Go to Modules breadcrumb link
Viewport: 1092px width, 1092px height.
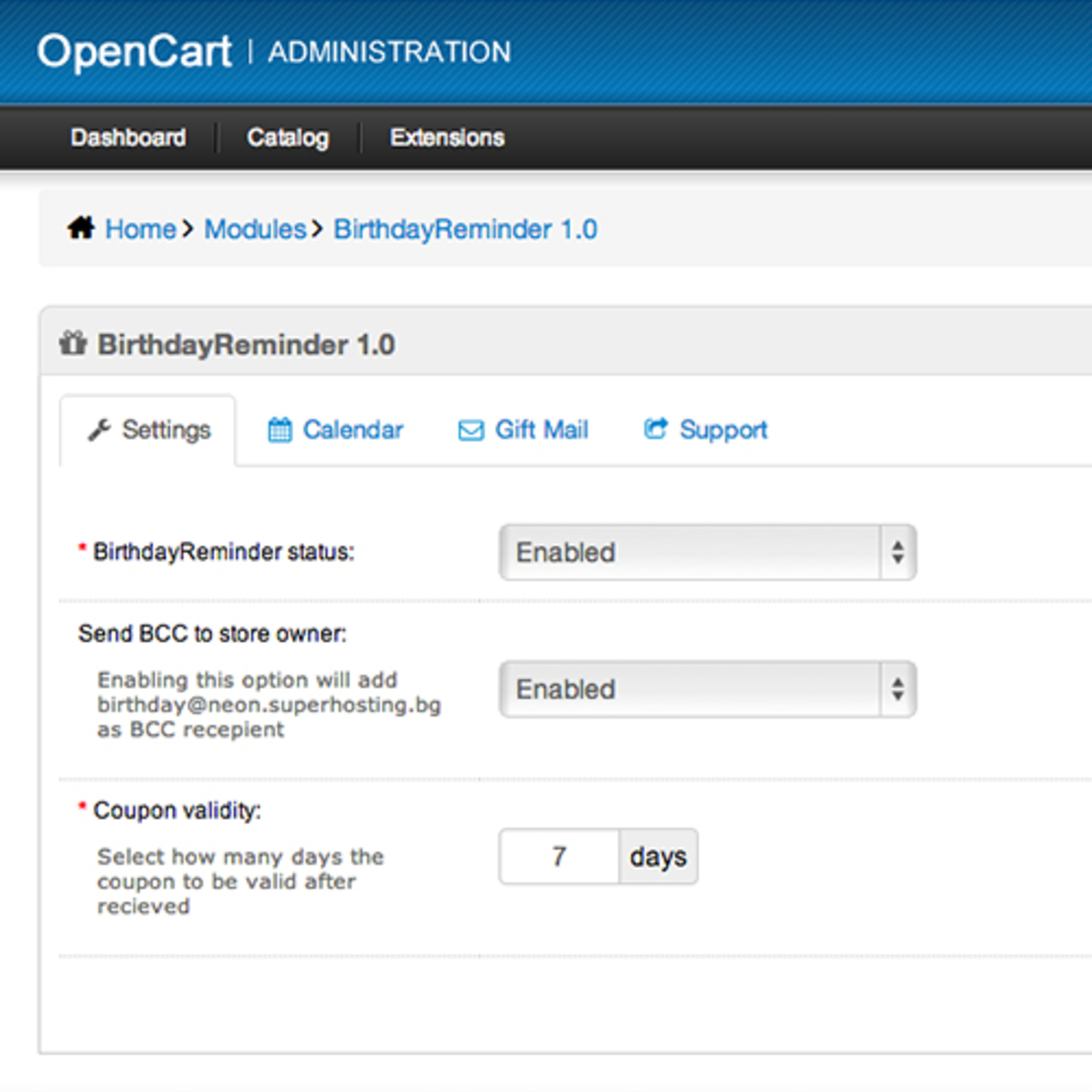point(255,229)
